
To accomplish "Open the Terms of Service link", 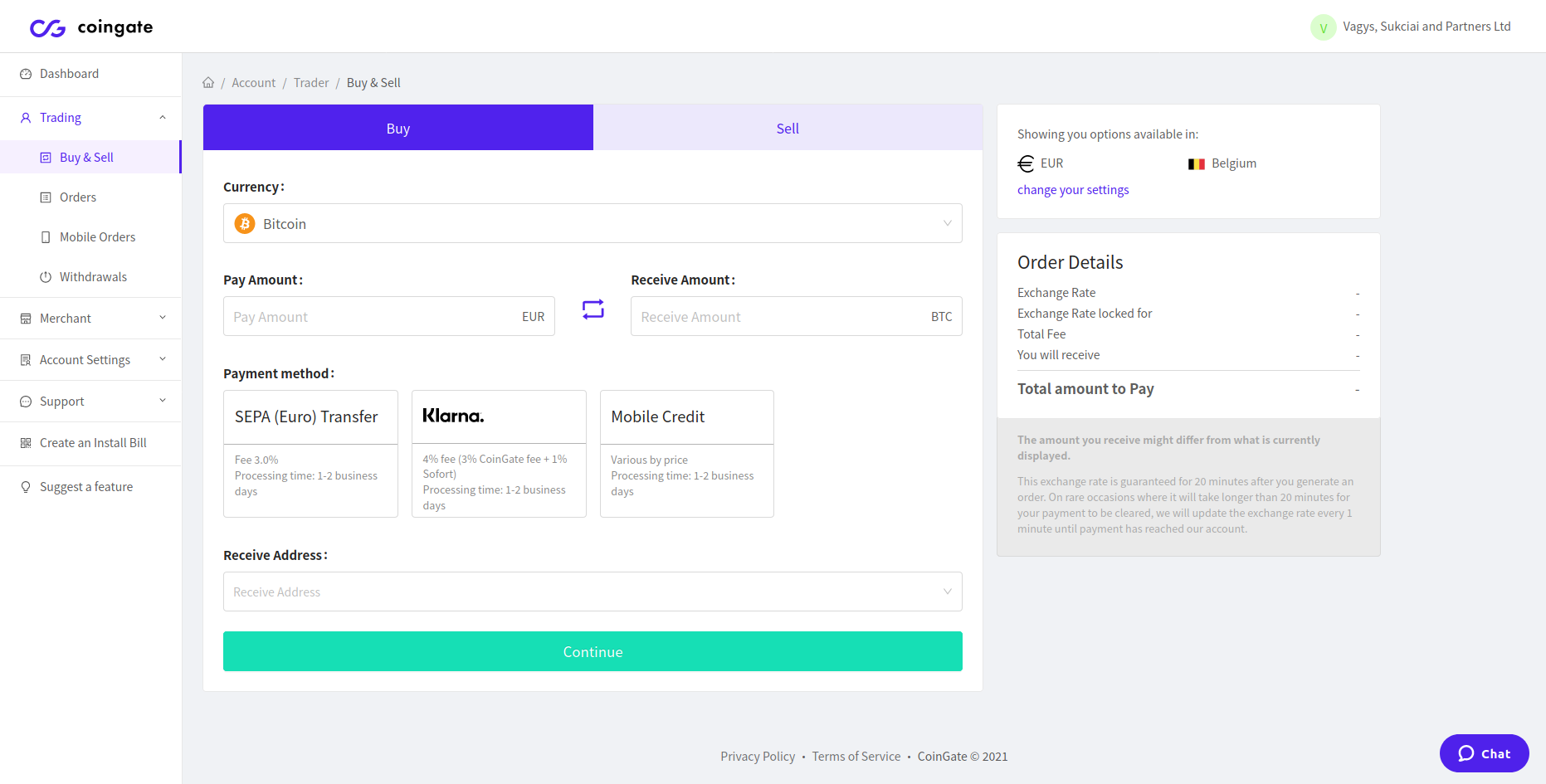I will tap(856, 757).
